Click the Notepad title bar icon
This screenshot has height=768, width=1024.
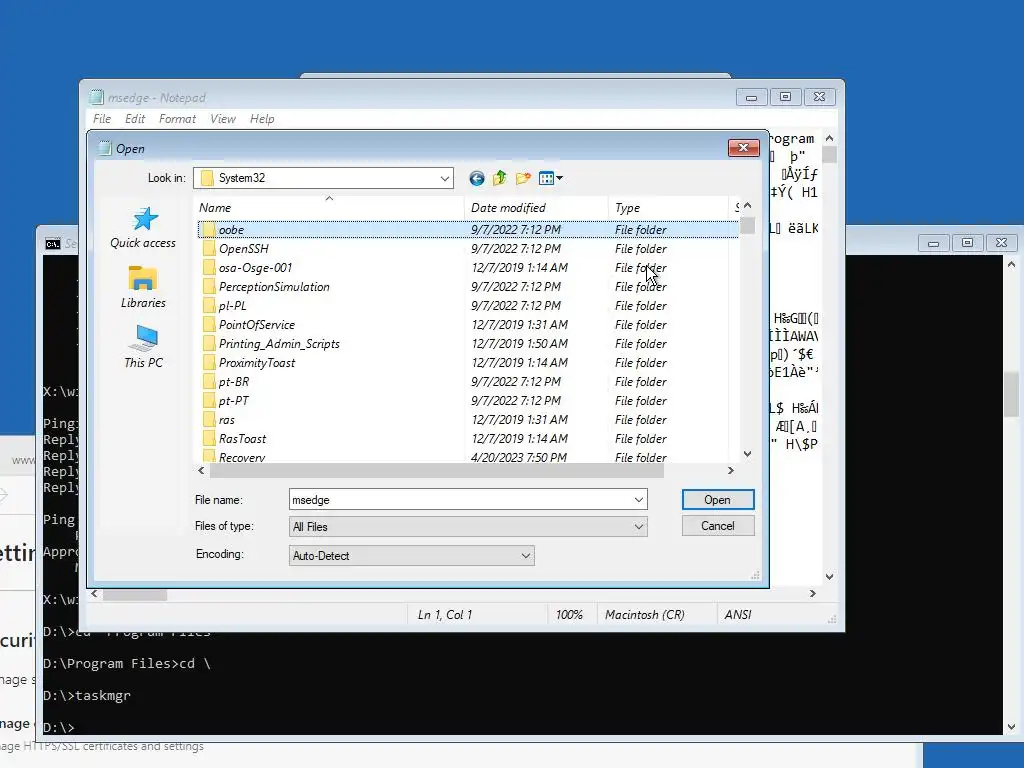[97, 97]
